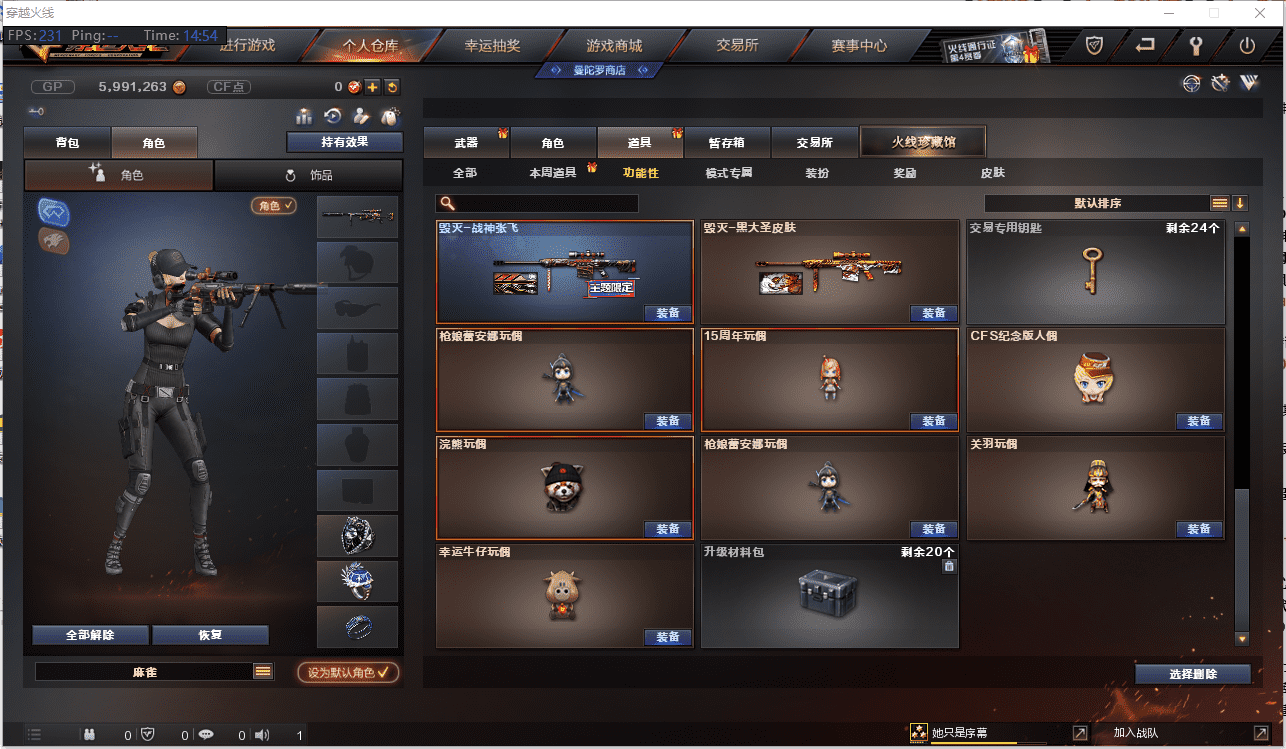This screenshot has height=749, width=1286.
Task: Click the plus icon to recharge CF点
Action: tap(372, 87)
